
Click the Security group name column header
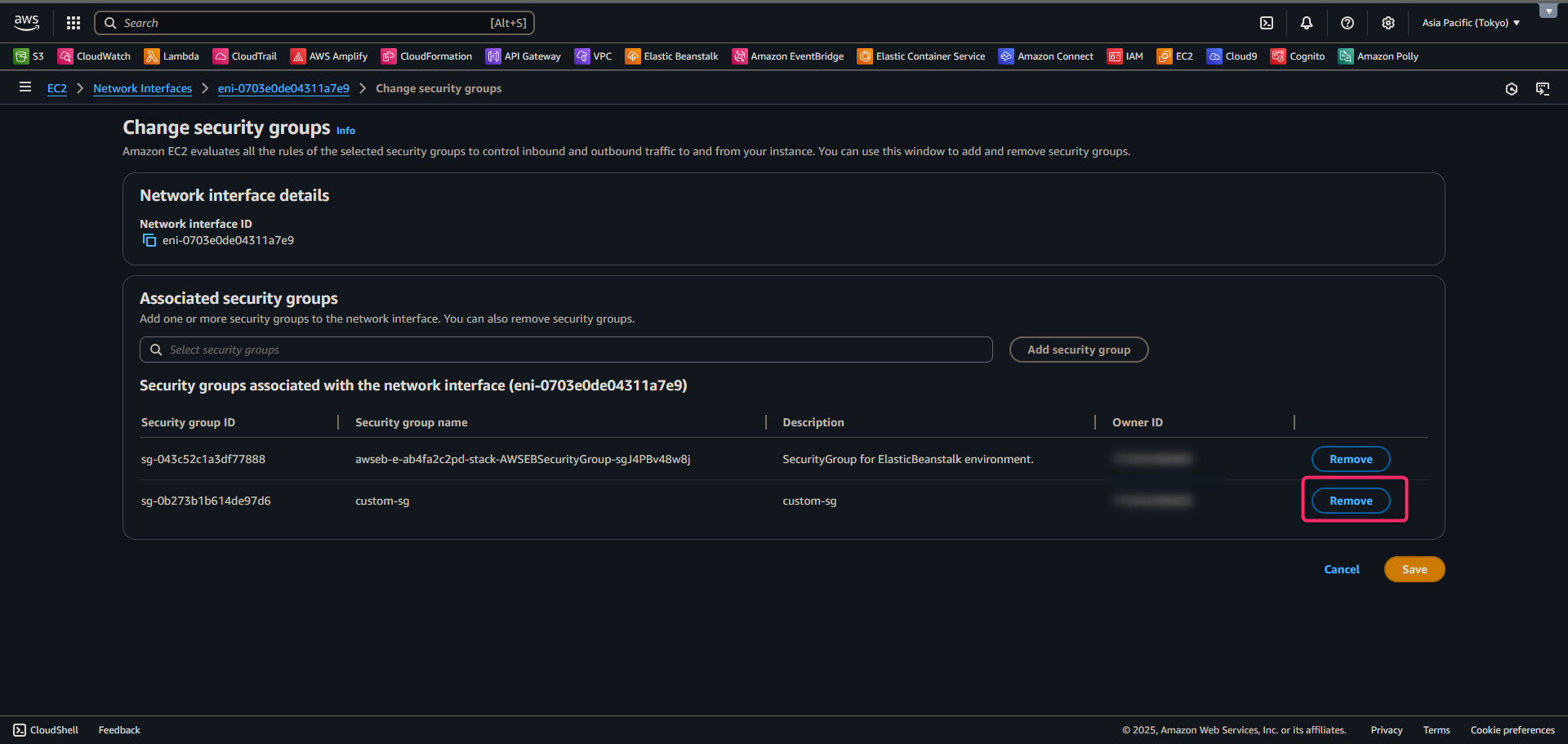click(412, 422)
